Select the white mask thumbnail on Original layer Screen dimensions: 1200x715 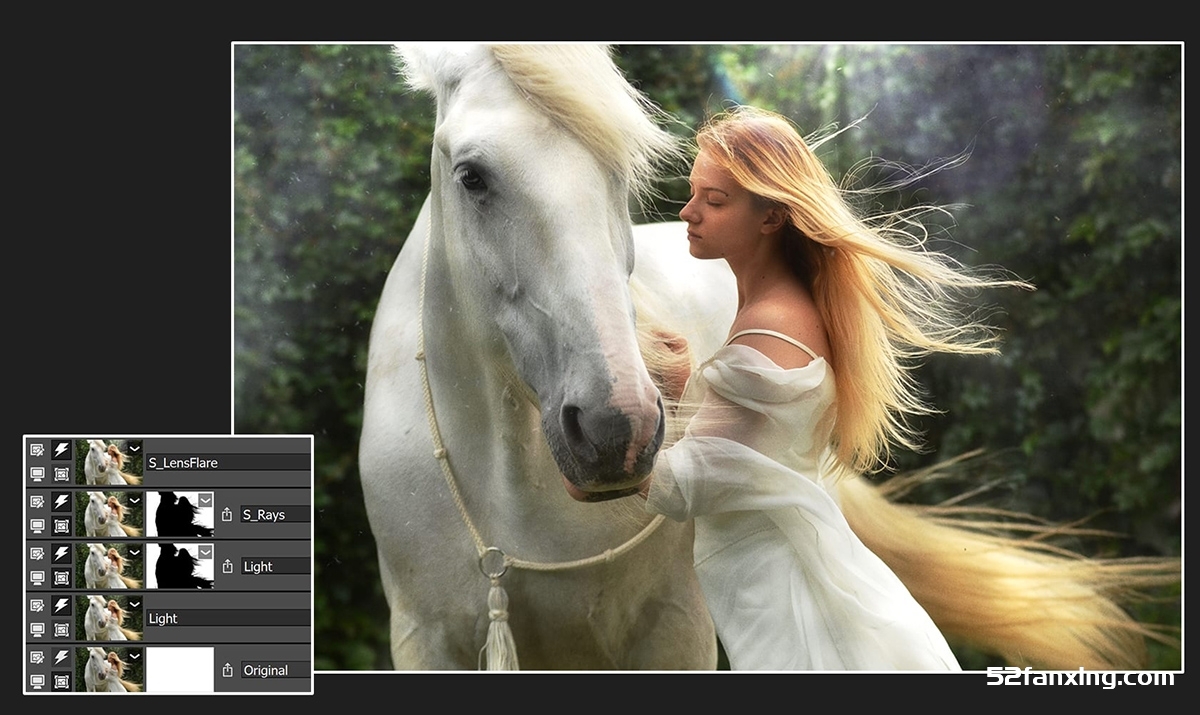180,670
